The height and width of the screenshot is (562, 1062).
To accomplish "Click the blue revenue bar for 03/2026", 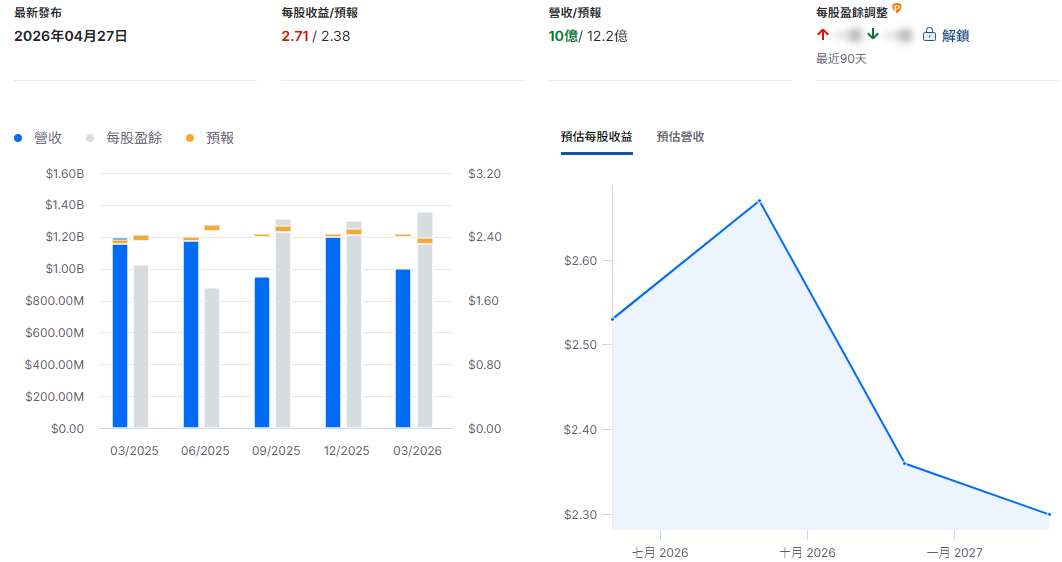I will point(403,348).
